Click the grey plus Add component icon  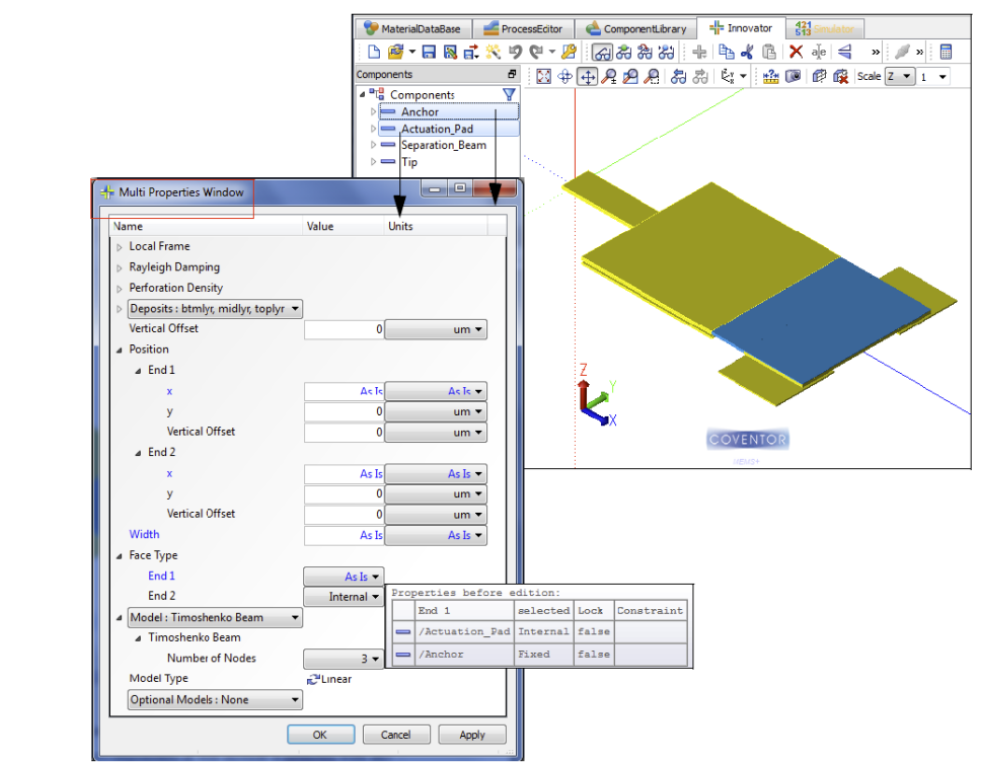(x=700, y=52)
